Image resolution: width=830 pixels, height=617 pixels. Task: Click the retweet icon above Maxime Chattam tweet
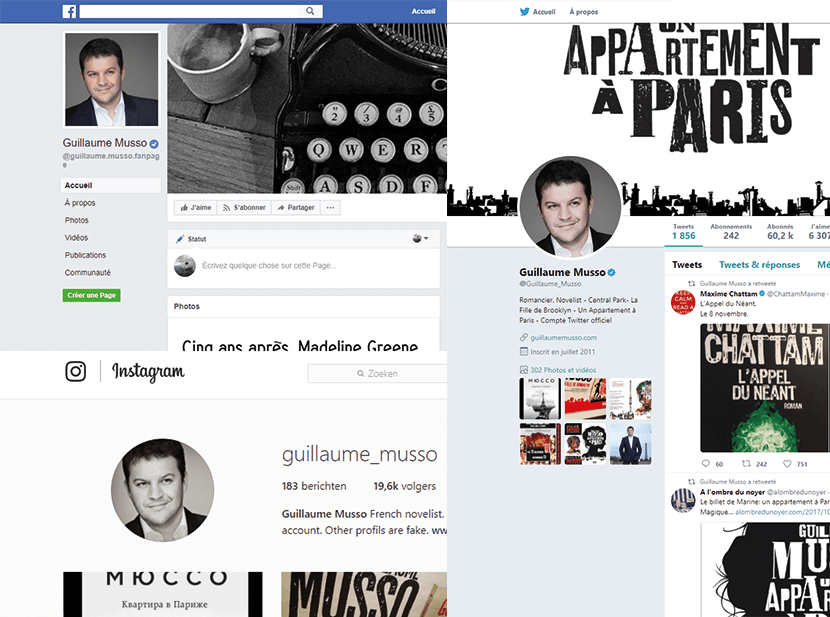[691, 284]
